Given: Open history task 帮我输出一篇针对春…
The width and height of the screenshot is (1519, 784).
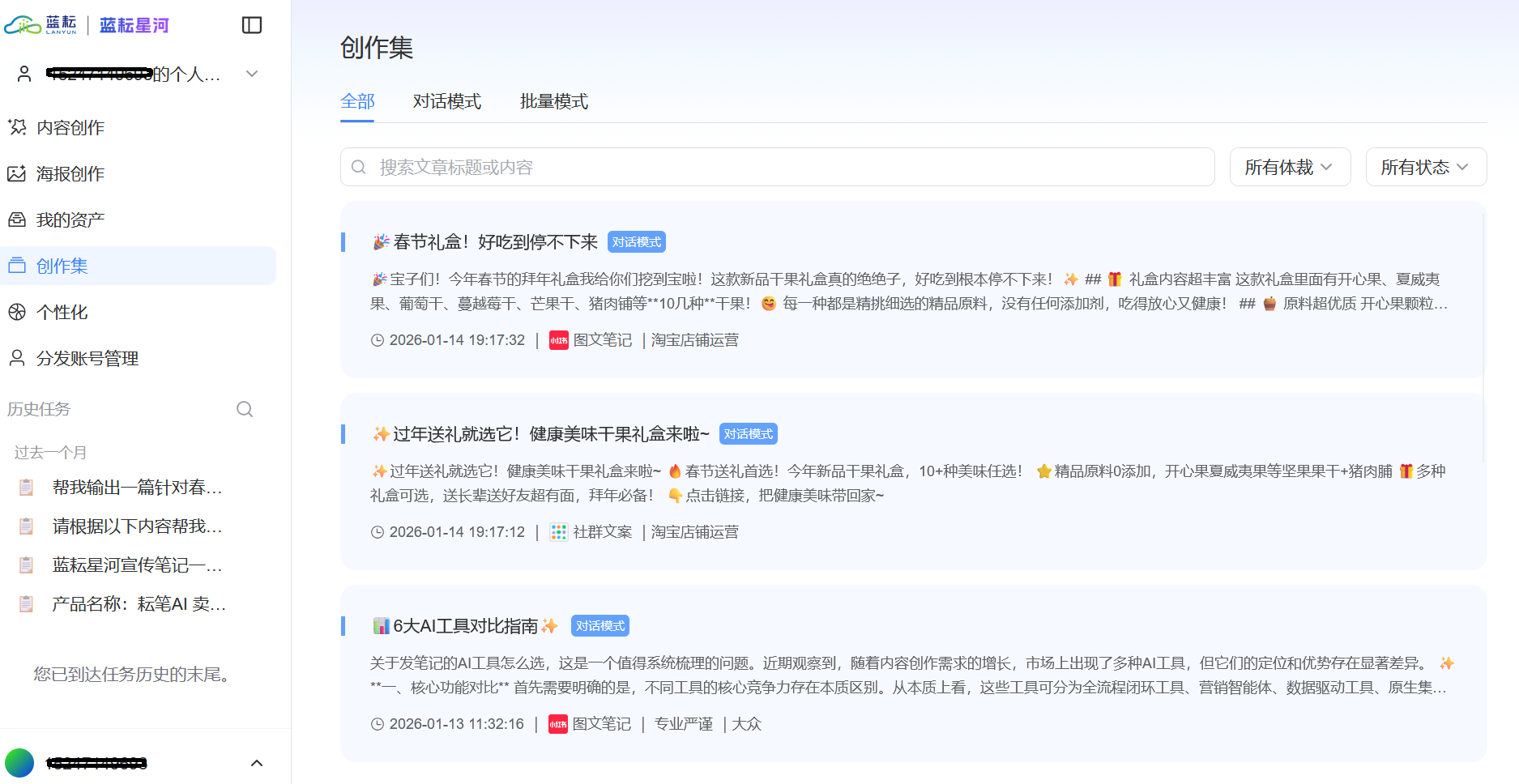Looking at the screenshot, I should 137,488.
